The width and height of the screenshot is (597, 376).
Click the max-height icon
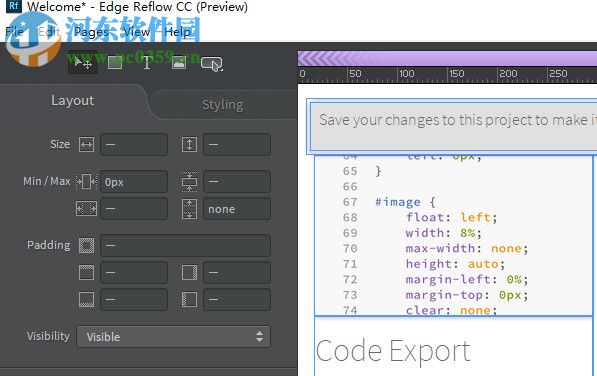point(189,209)
